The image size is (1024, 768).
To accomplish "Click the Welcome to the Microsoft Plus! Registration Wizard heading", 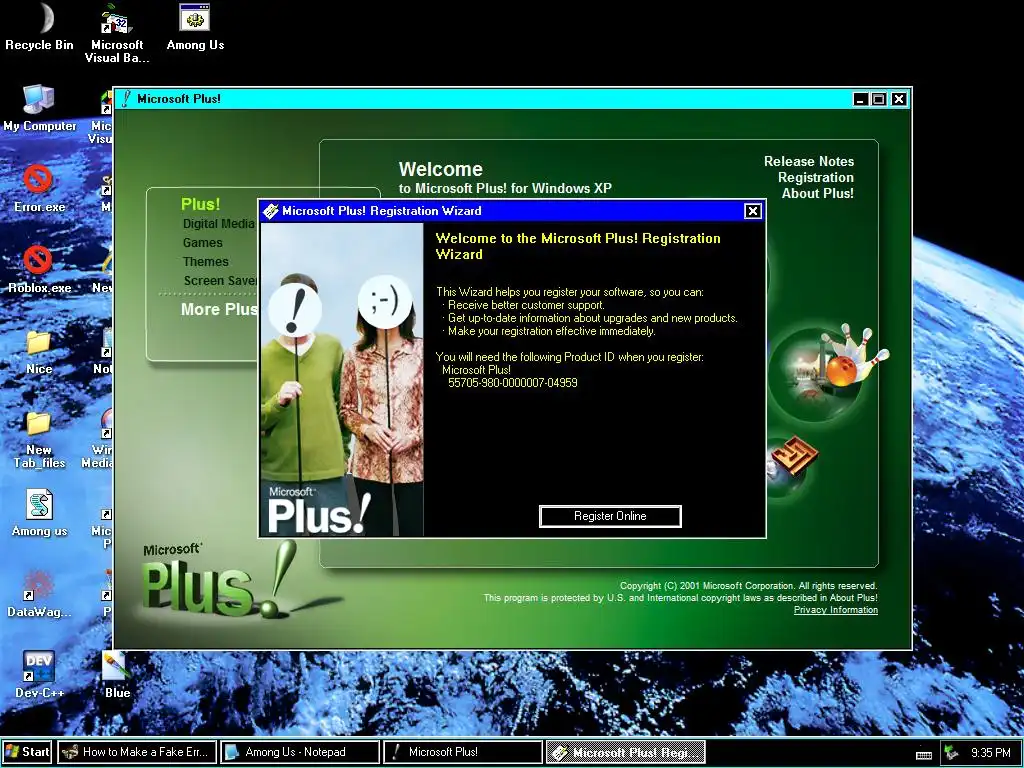I will click(x=578, y=246).
